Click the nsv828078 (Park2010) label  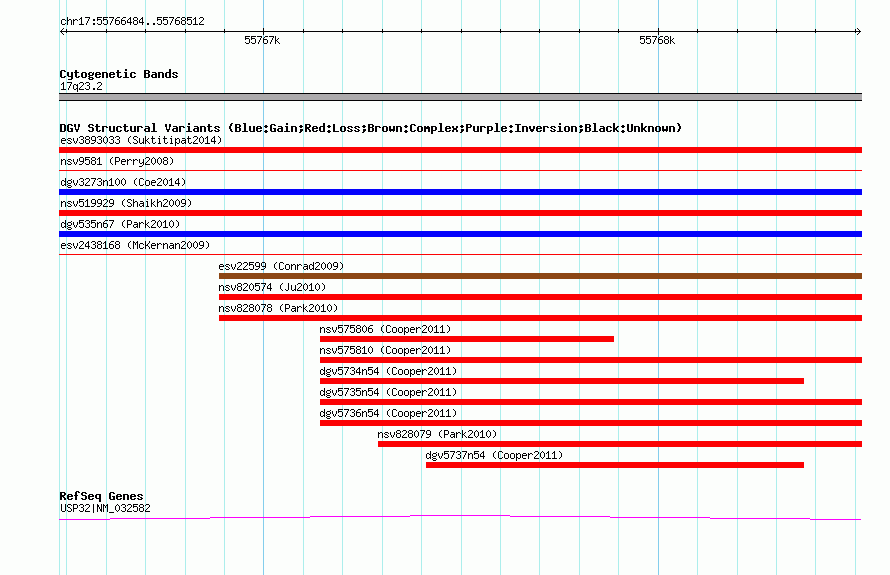tap(278, 308)
